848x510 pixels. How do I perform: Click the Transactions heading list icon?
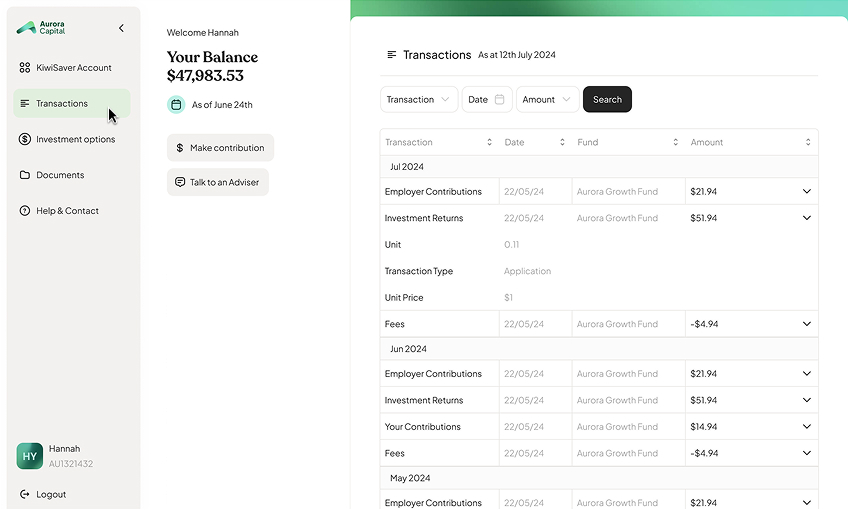click(392, 55)
